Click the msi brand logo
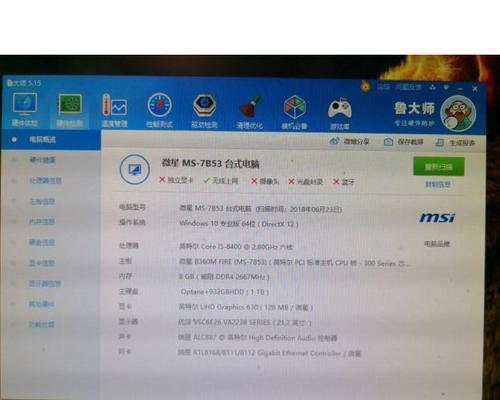The height and width of the screenshot is (400, 500). pyautogui.click(x=437, y=218)
